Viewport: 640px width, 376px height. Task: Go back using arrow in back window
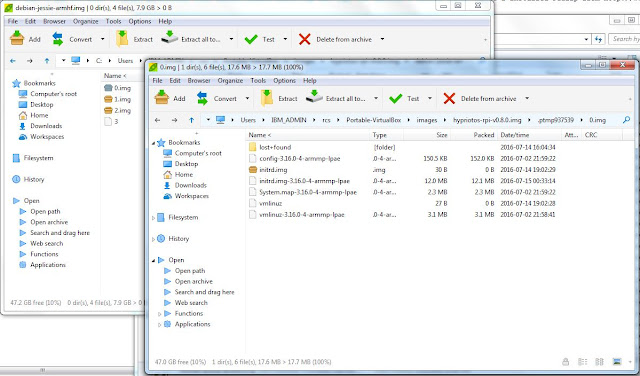click(x=13, y=61)
